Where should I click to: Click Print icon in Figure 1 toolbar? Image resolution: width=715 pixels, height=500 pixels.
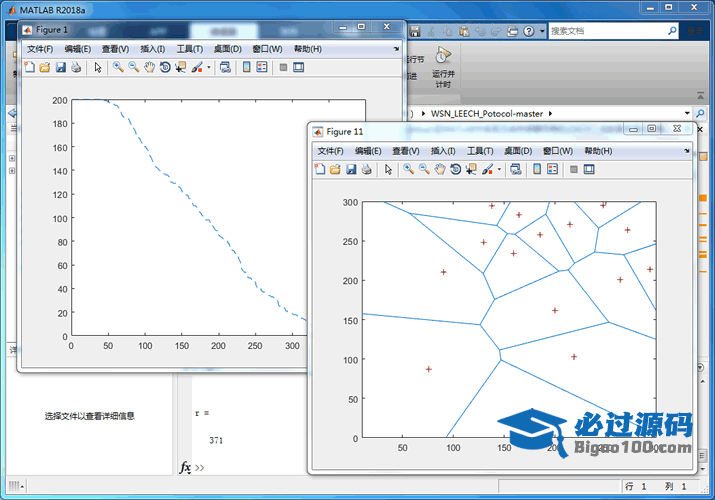[x=76, y=67]
